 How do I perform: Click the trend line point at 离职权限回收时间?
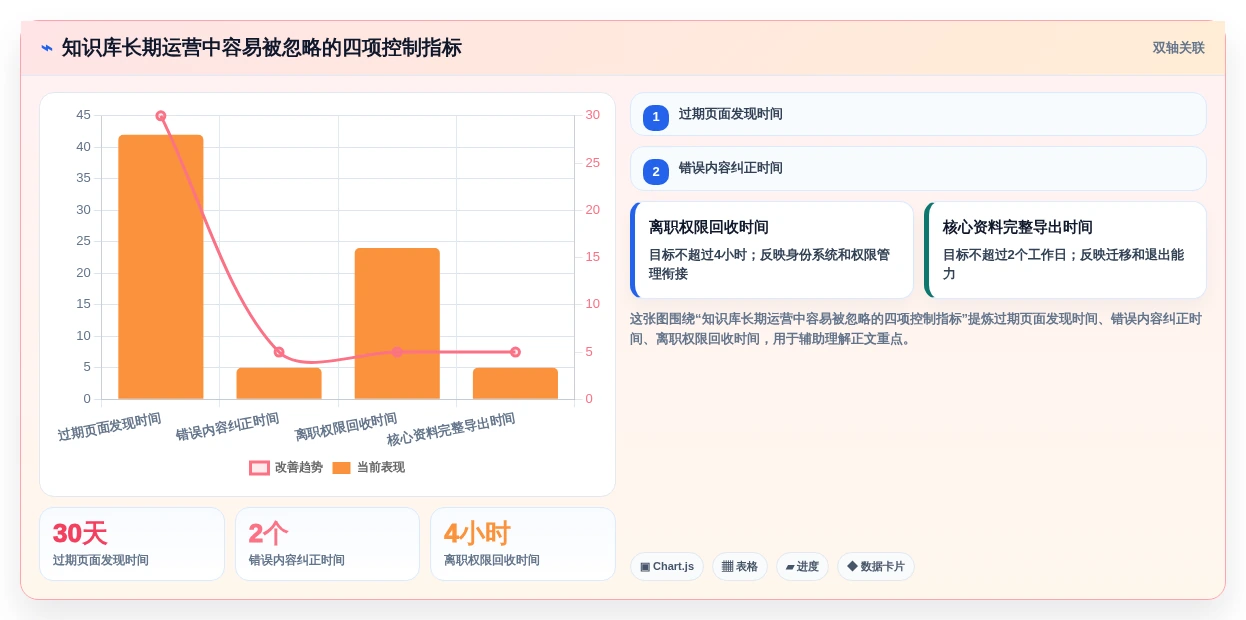click(x=397, y=352)
